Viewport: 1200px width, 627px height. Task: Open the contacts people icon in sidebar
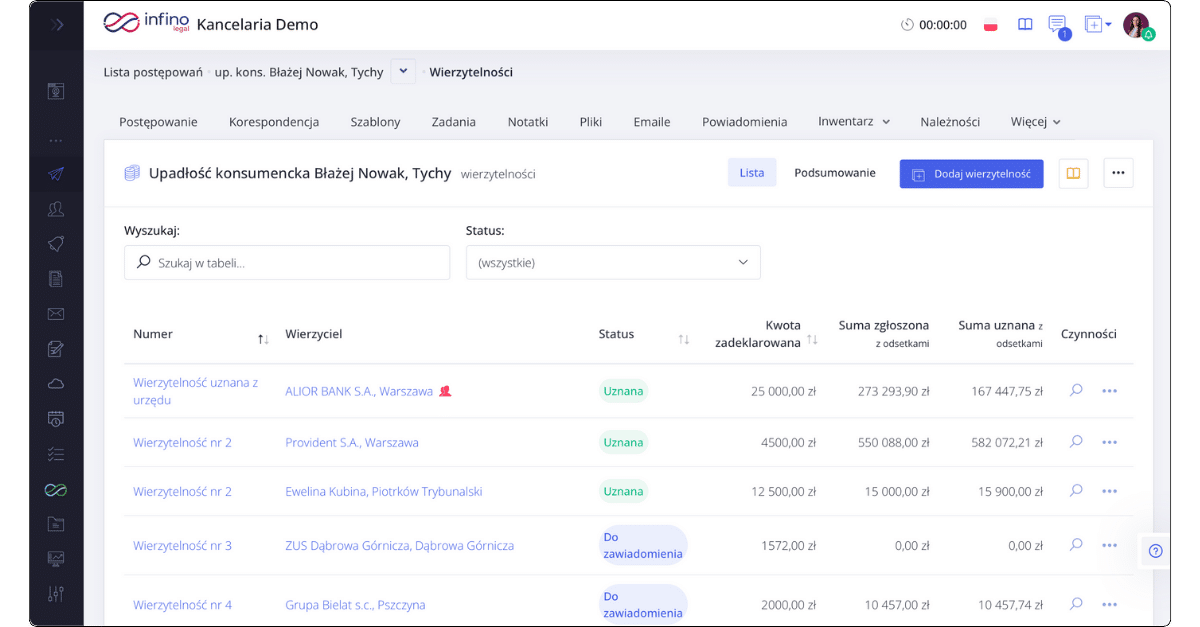(x=56, y=209)
